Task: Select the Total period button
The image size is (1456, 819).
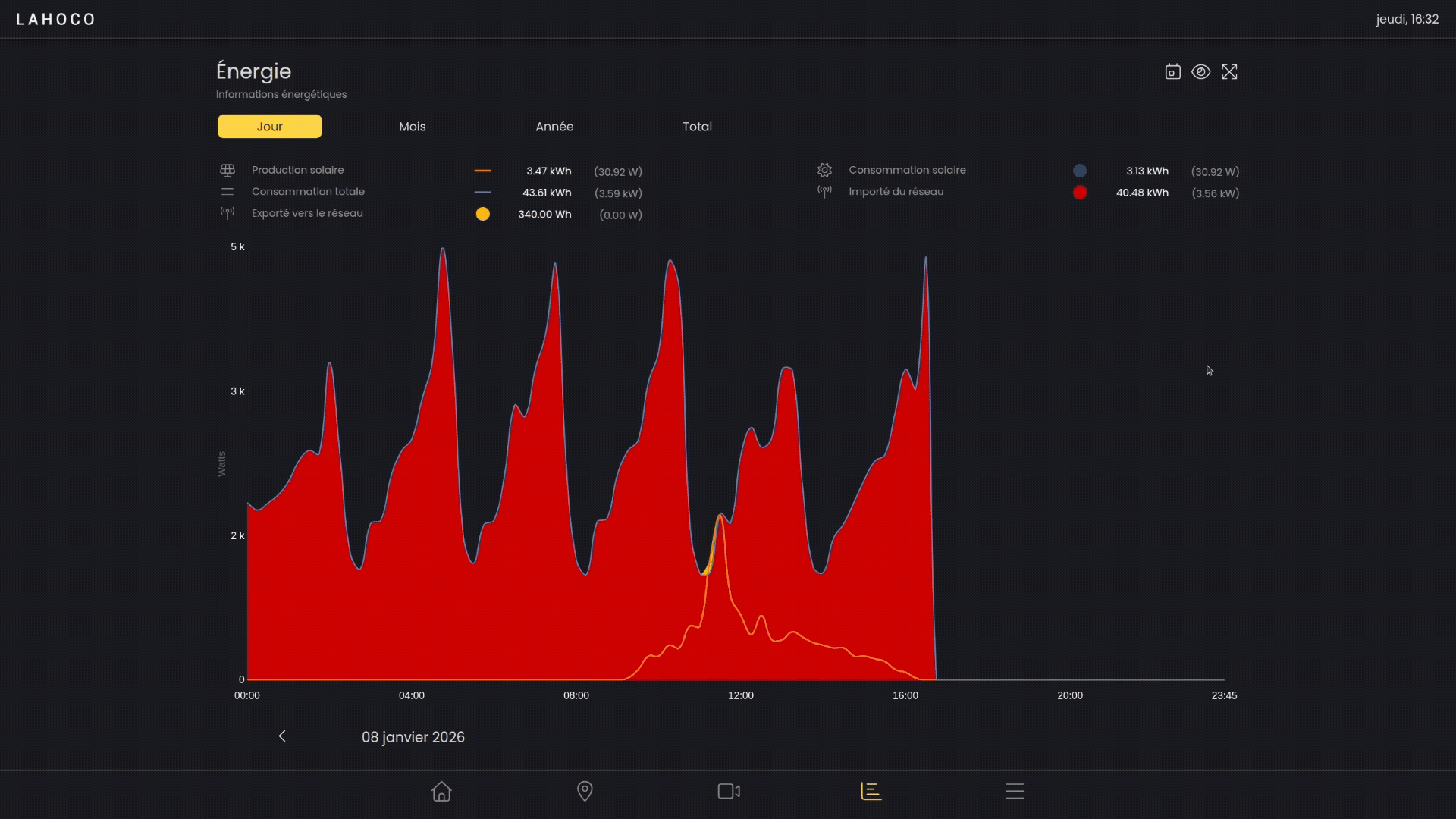Action: [697, 127]
